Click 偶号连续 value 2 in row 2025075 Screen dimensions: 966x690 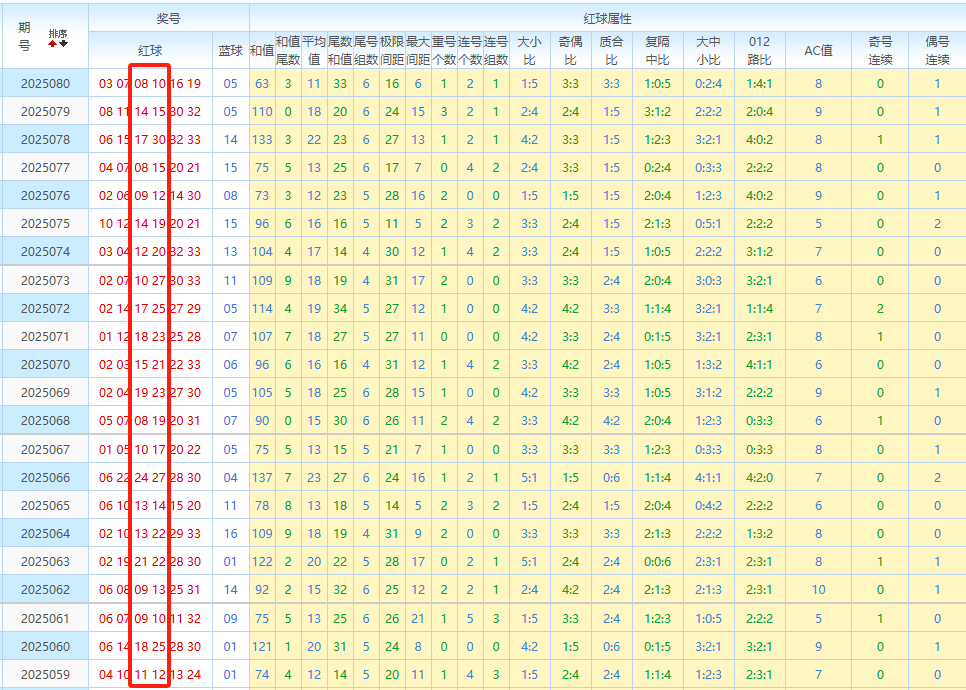click(937, 224)
